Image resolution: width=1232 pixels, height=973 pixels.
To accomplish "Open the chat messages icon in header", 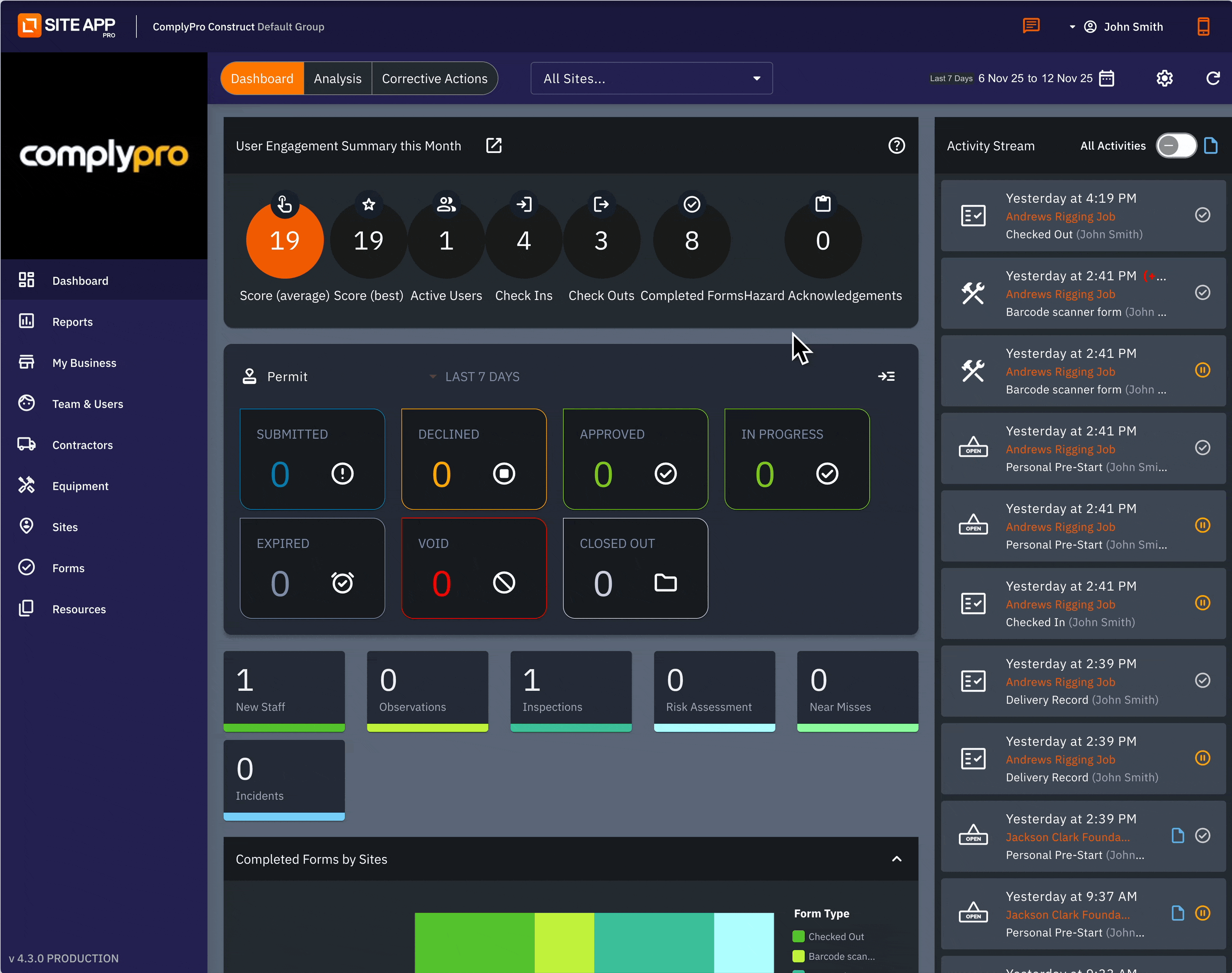I will coord(1031,26).
